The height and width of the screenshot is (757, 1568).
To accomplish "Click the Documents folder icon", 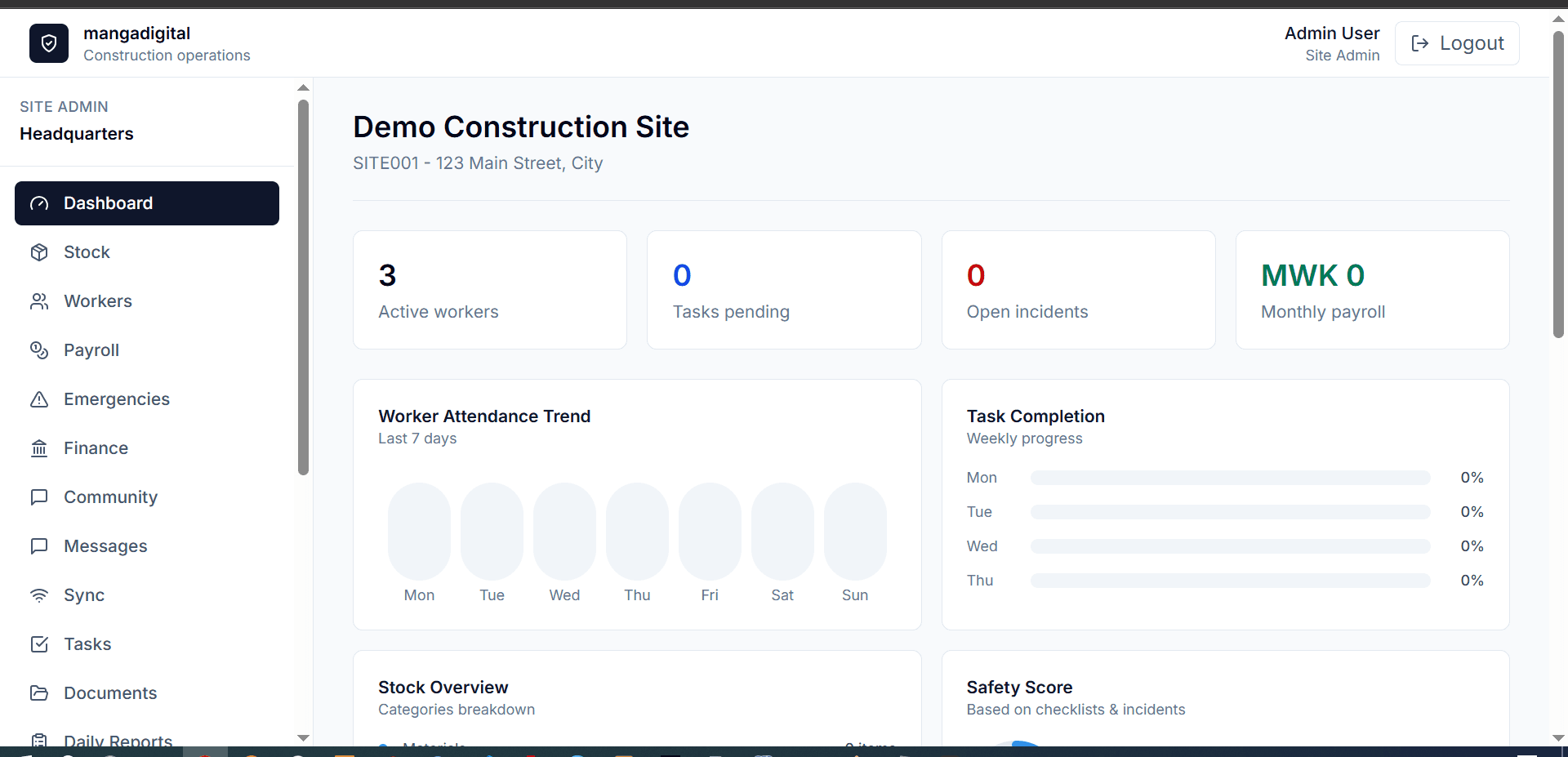I will 39,693.
